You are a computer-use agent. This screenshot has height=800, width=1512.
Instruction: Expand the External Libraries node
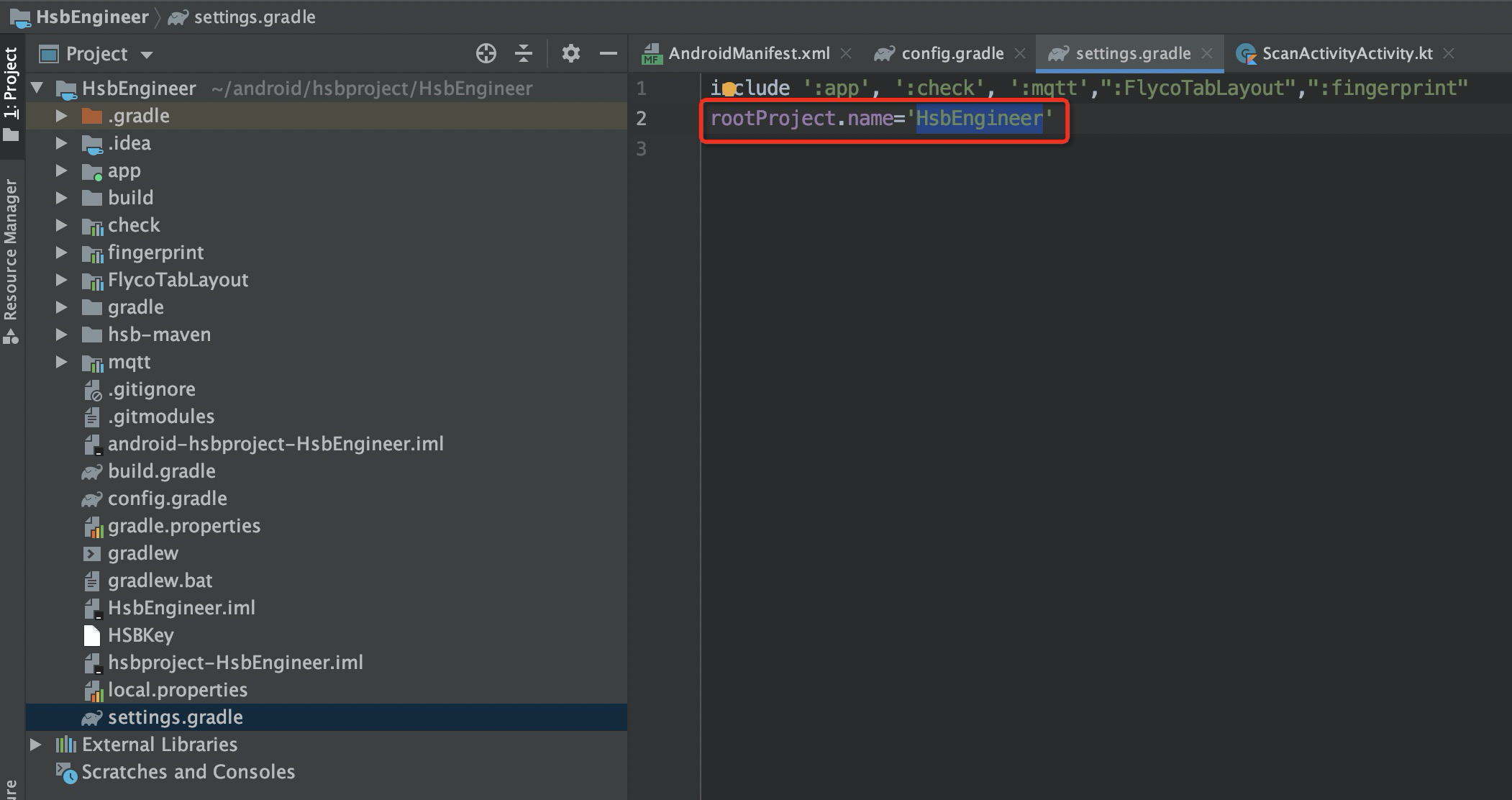(x=35, y=745)
